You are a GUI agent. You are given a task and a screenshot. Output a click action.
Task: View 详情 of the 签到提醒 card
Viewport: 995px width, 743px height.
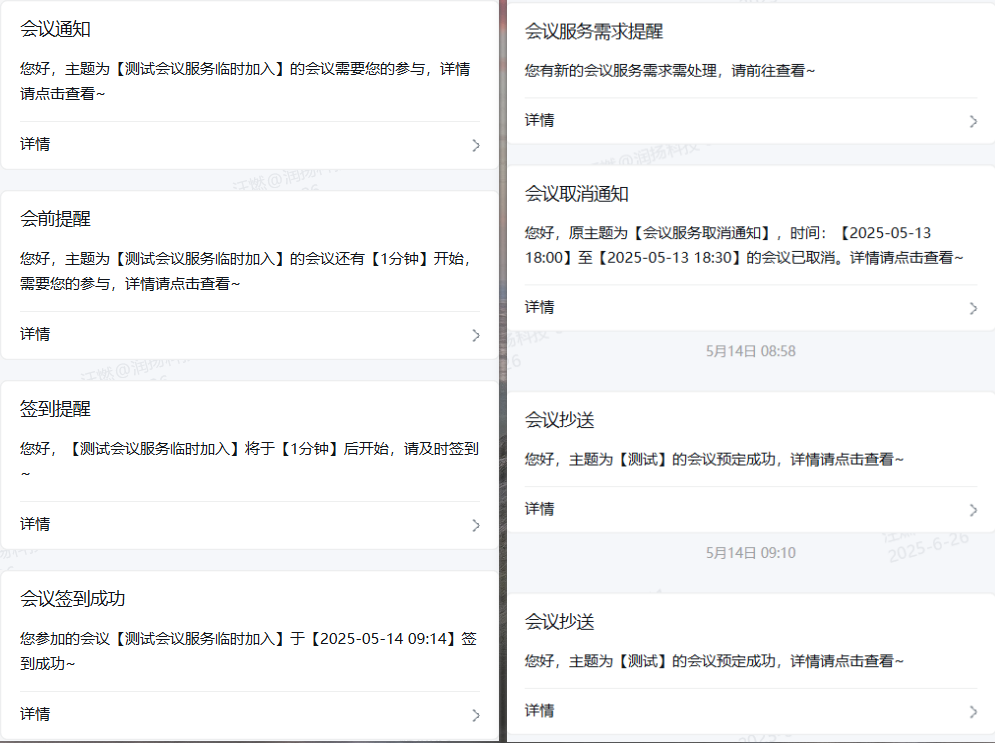35,524
